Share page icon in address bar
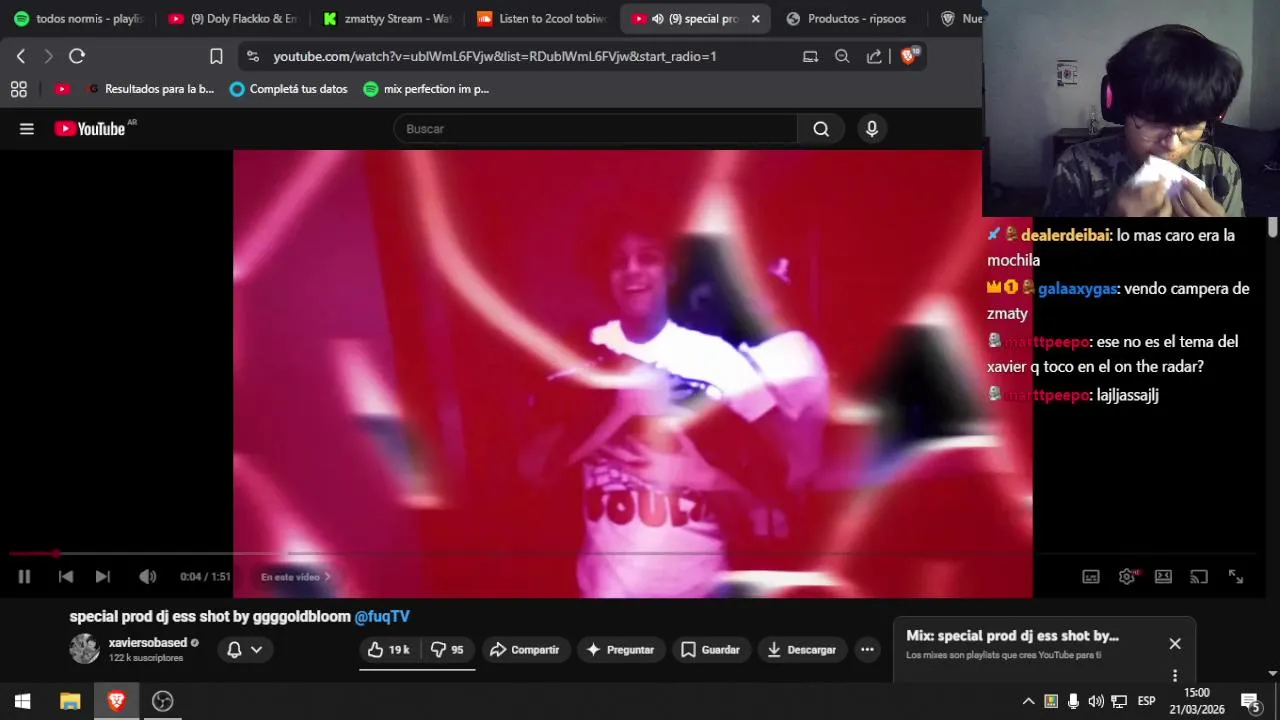The image size is (1280, 720). coord(874,57)
